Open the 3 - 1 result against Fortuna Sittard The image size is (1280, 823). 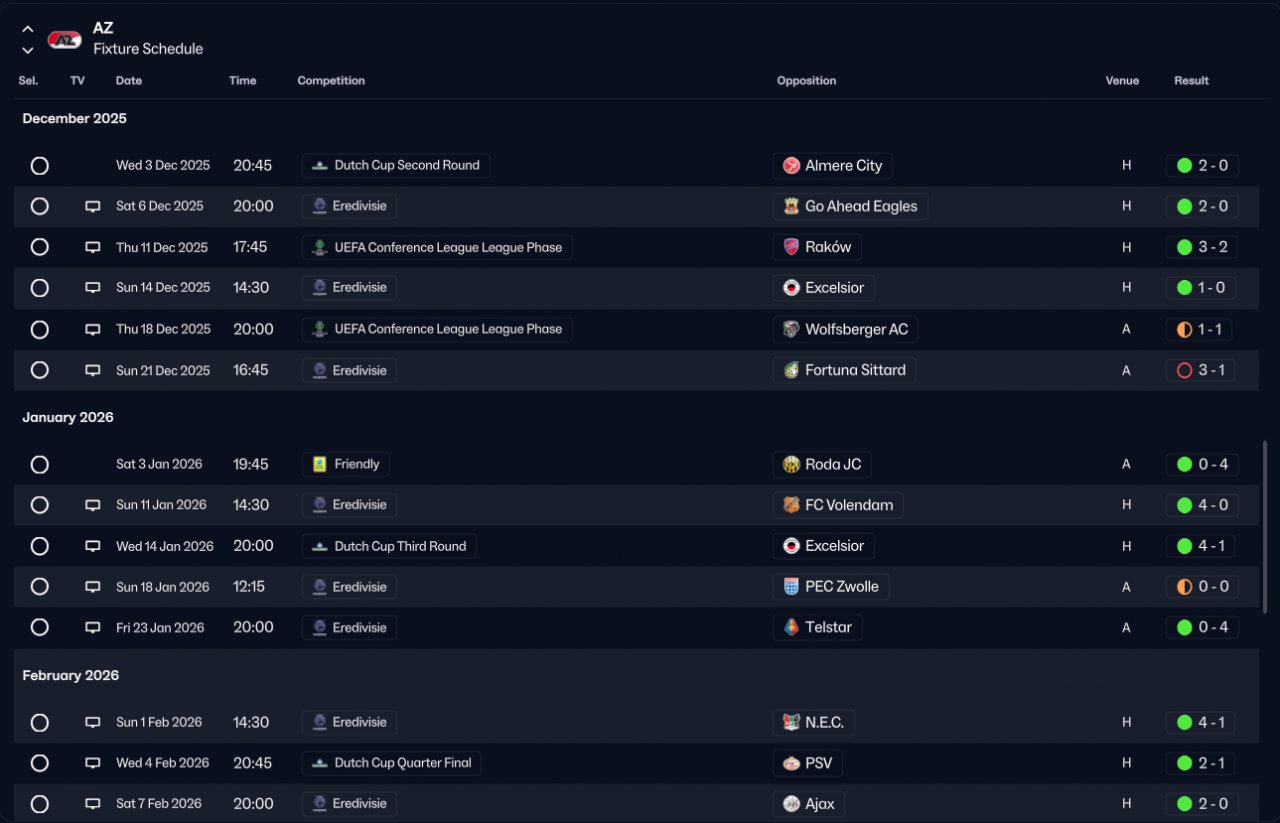tap(1202, 370)
